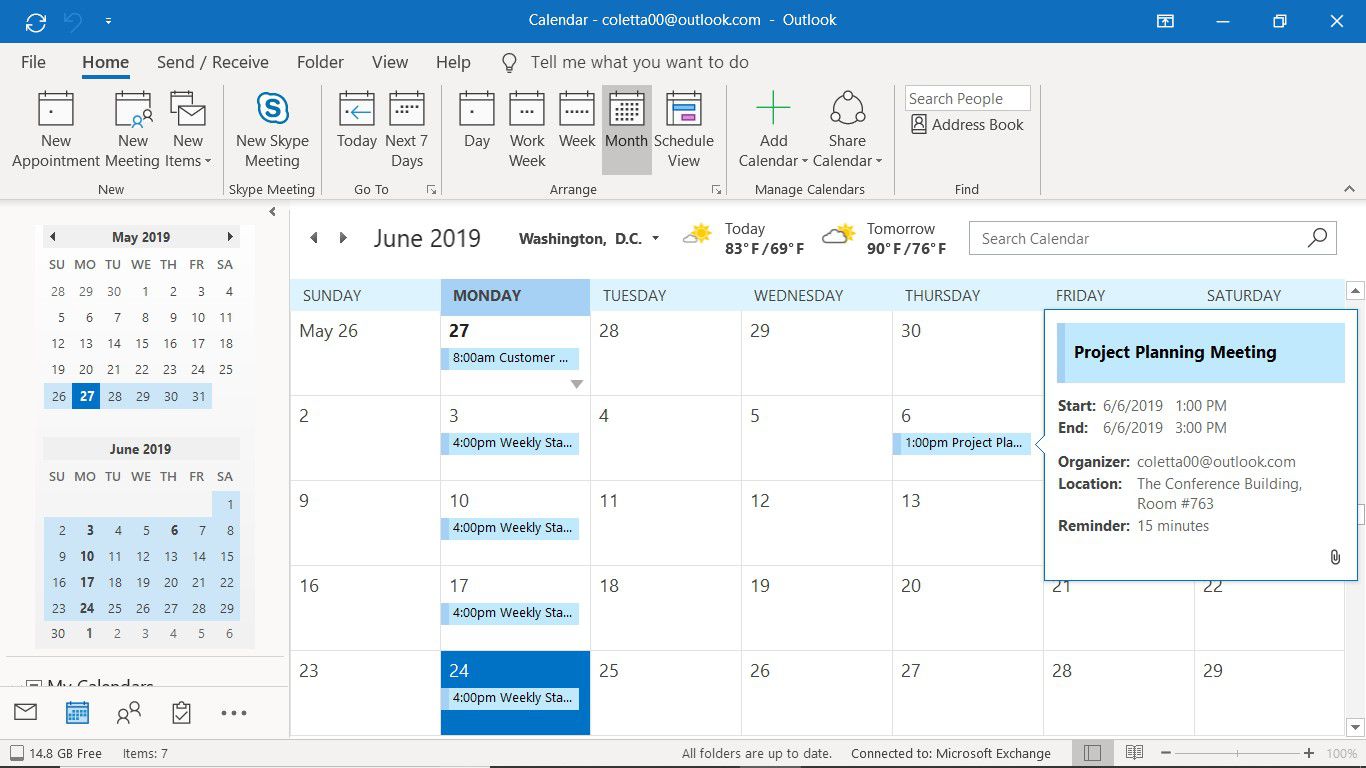Select June 6 in the mini calendar
Screen dimensions: 1366x768
(x=174, y=531)
